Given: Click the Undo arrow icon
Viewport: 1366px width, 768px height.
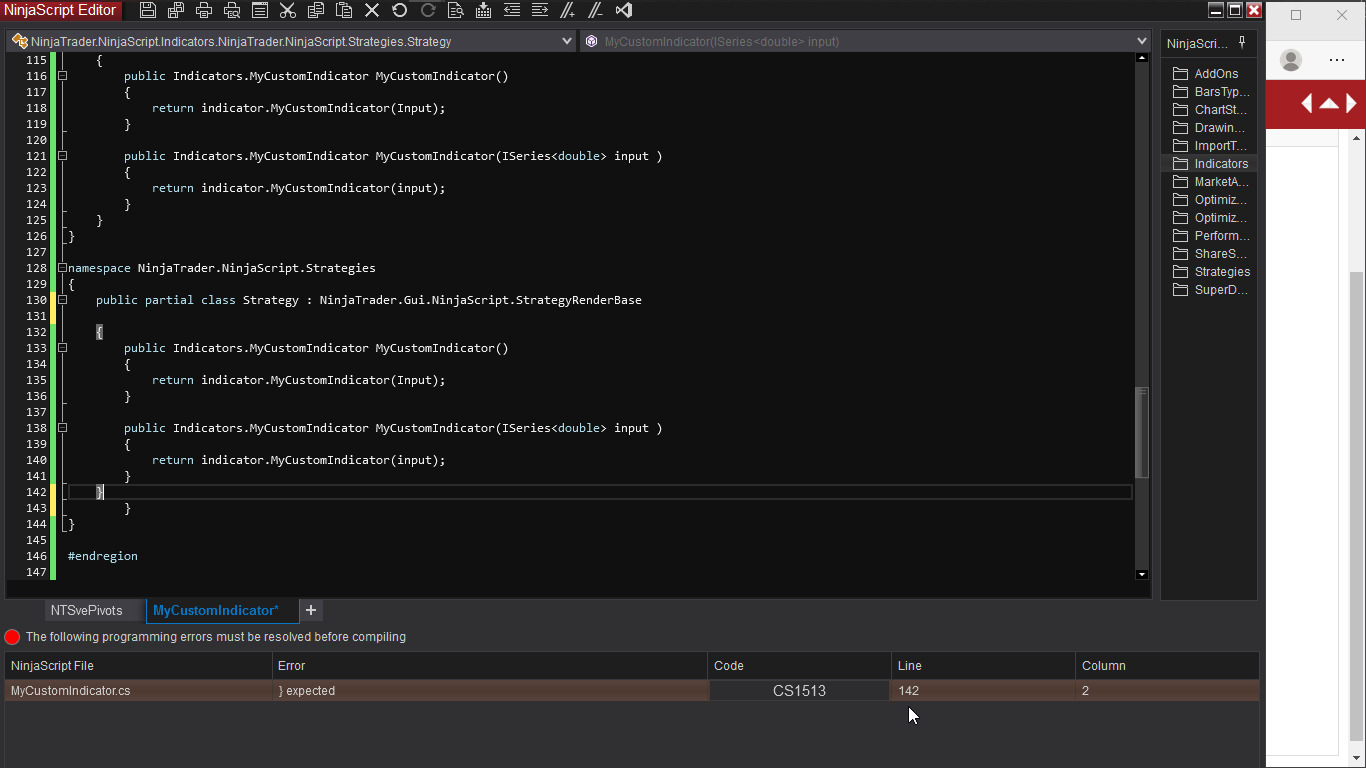Looking at the screenshot, I should [x=400, y=10].
